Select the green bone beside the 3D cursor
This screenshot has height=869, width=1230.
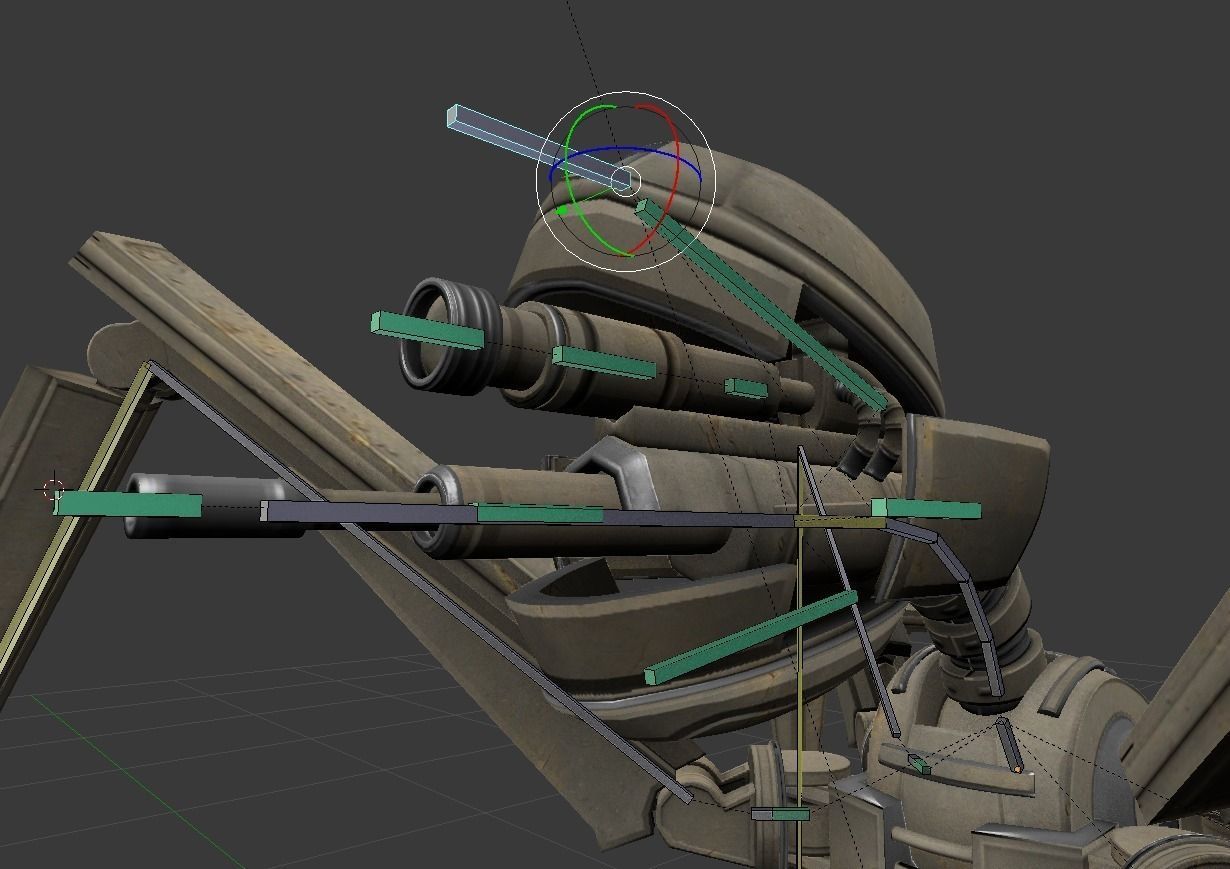tap(128, 504)
